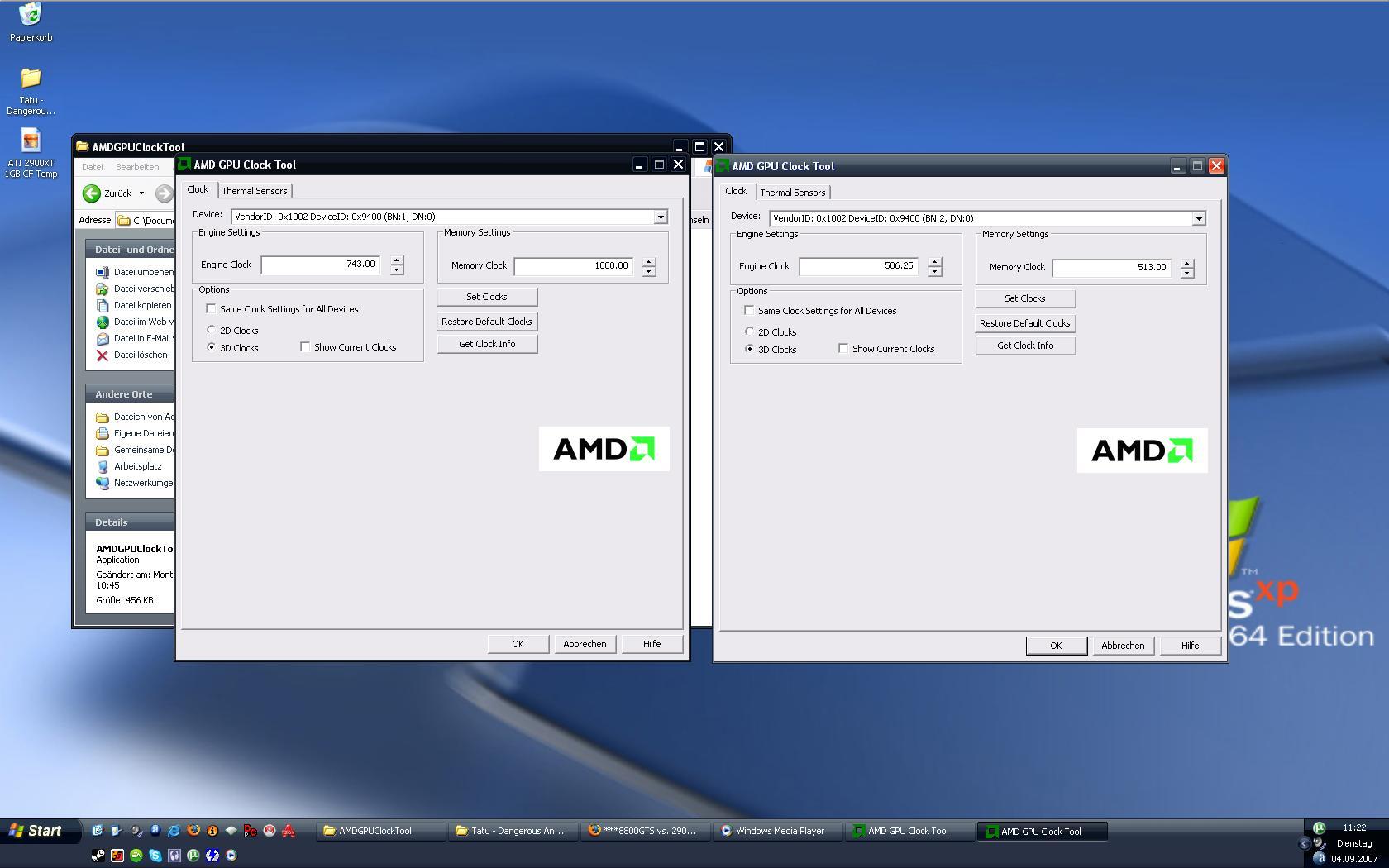Click OK in right Clock Tool window

(x=1056, y=646)
